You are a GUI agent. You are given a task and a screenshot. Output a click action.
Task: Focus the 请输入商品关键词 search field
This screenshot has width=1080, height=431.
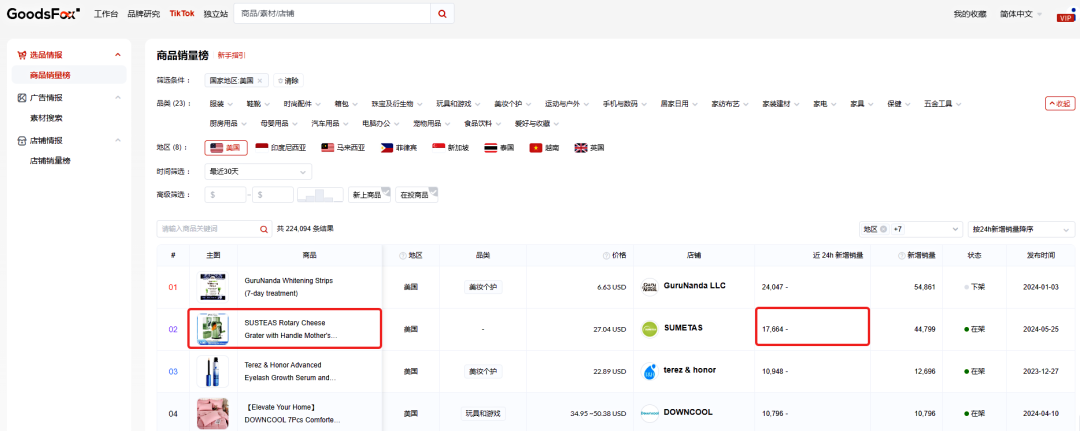[x=207, y=229]
